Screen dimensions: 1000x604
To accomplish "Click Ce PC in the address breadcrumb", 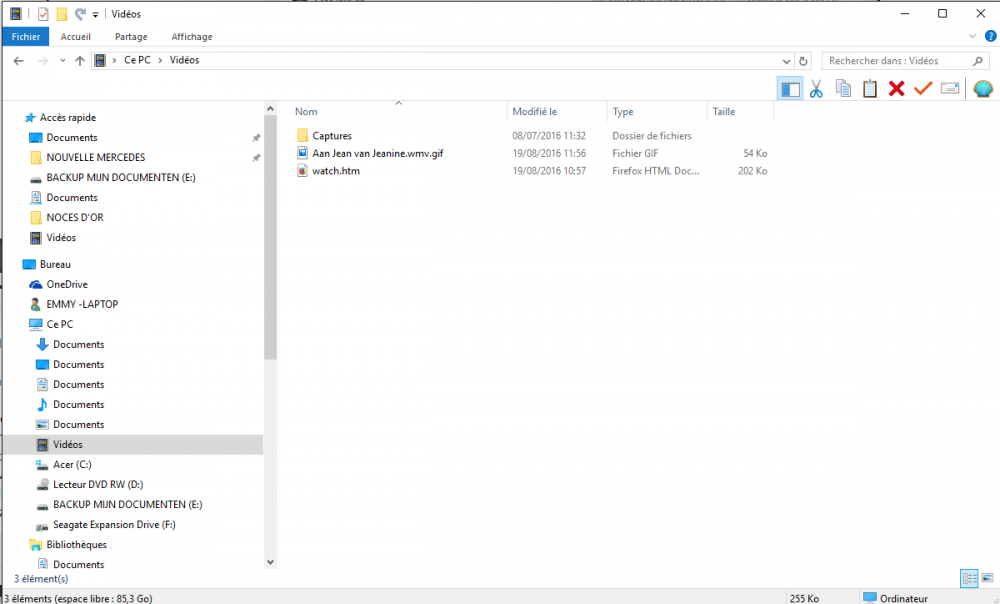I will click(x=137, y=60).
